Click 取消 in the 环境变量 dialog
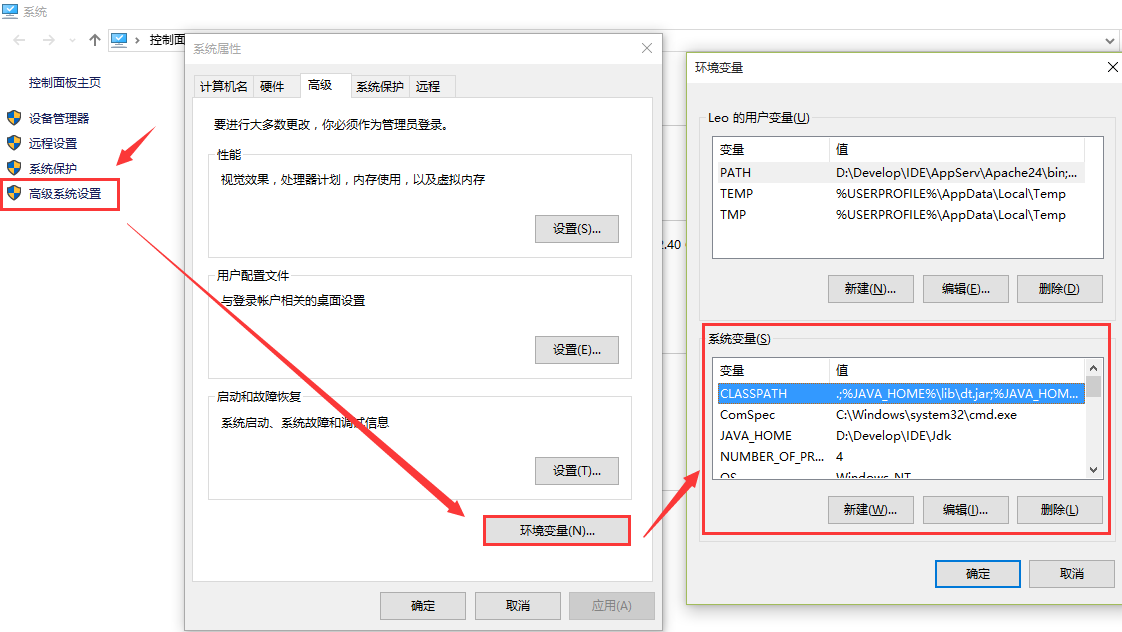Image resolution: width=1122 pixels, height=632 pixels. coord(1071,573)
